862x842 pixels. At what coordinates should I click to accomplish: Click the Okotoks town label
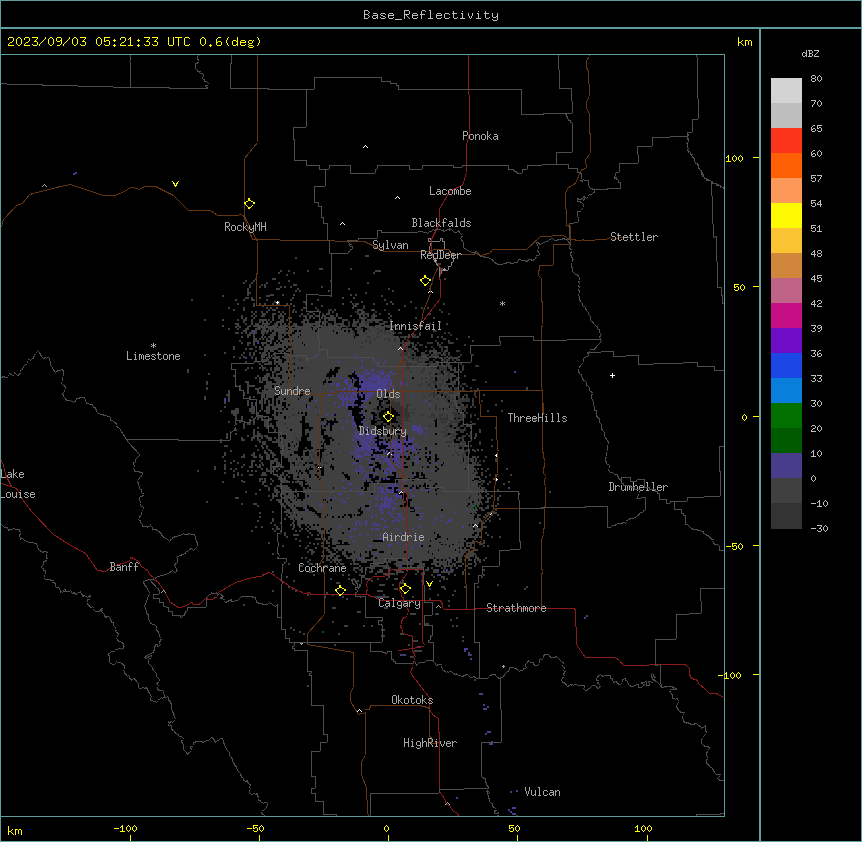click(412, 700)
